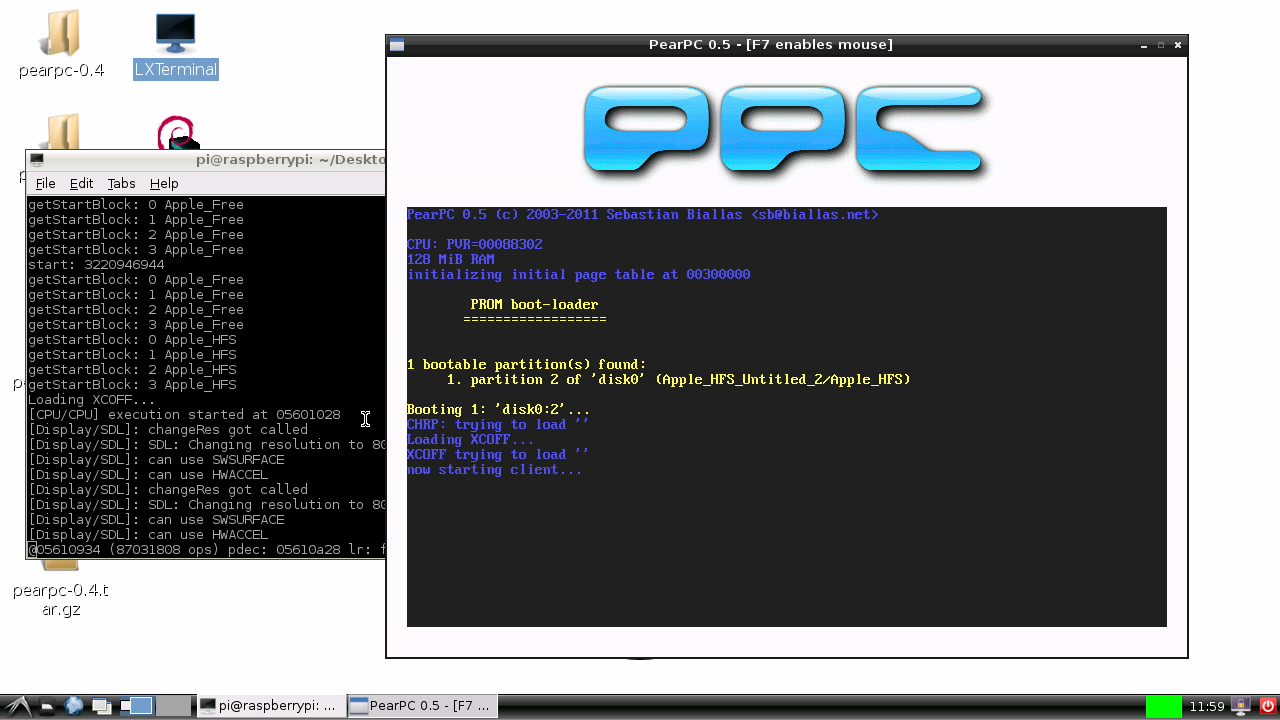Expand the Help menu in terminal
The width and height of the screenshot is (1280, 720).
point(164,183)
